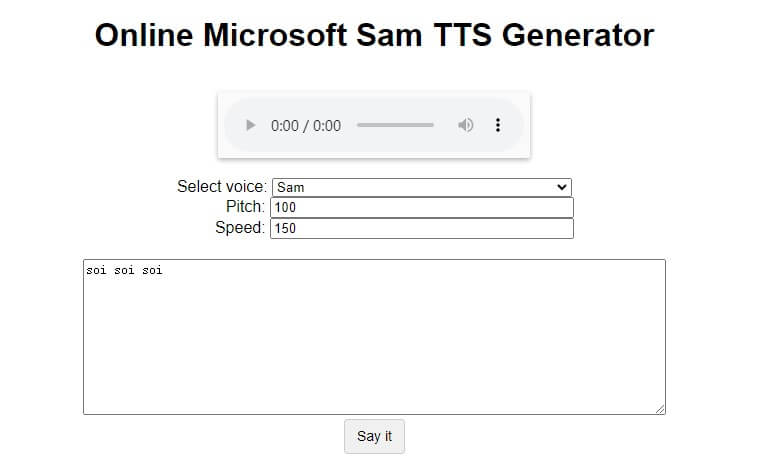The width and height of the screenshot is (784, 458).
Task: Click the chevron arrow on the voice selector
Action: (561, 187)
